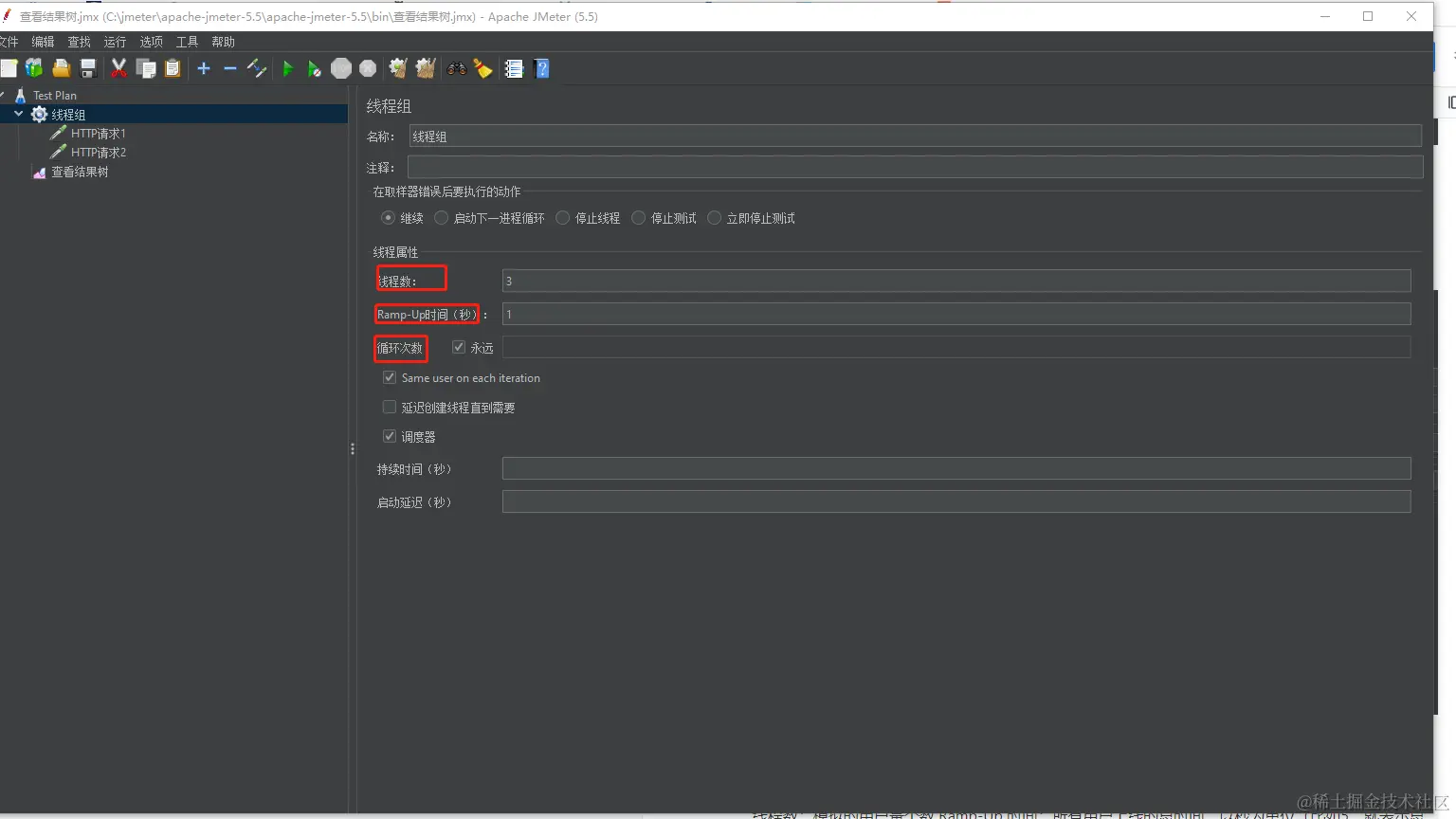Clear results with single broom-gear icon

pyautogui.click(x=398, y=68)
